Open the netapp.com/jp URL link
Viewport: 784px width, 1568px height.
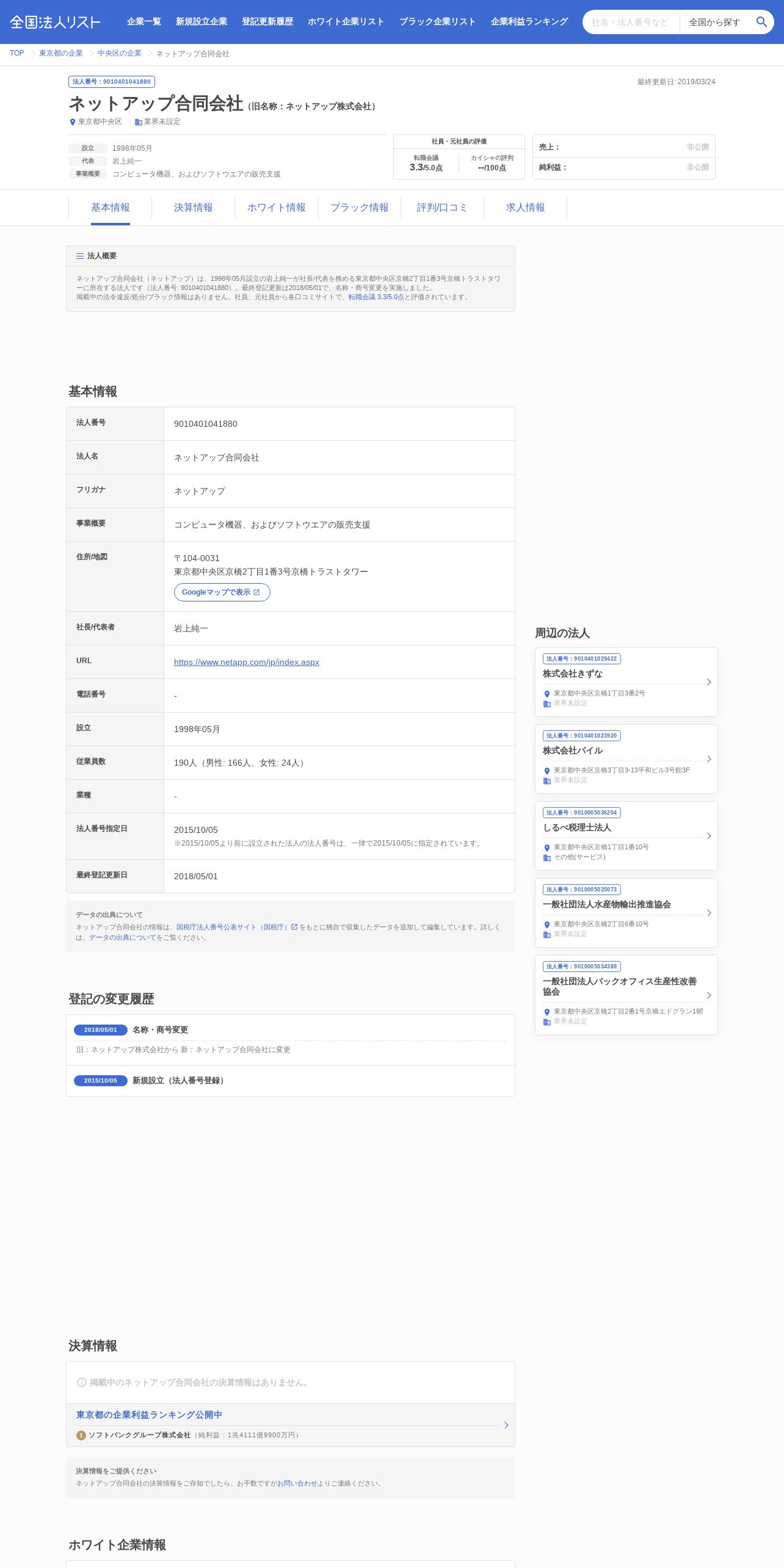coord(247,662)
